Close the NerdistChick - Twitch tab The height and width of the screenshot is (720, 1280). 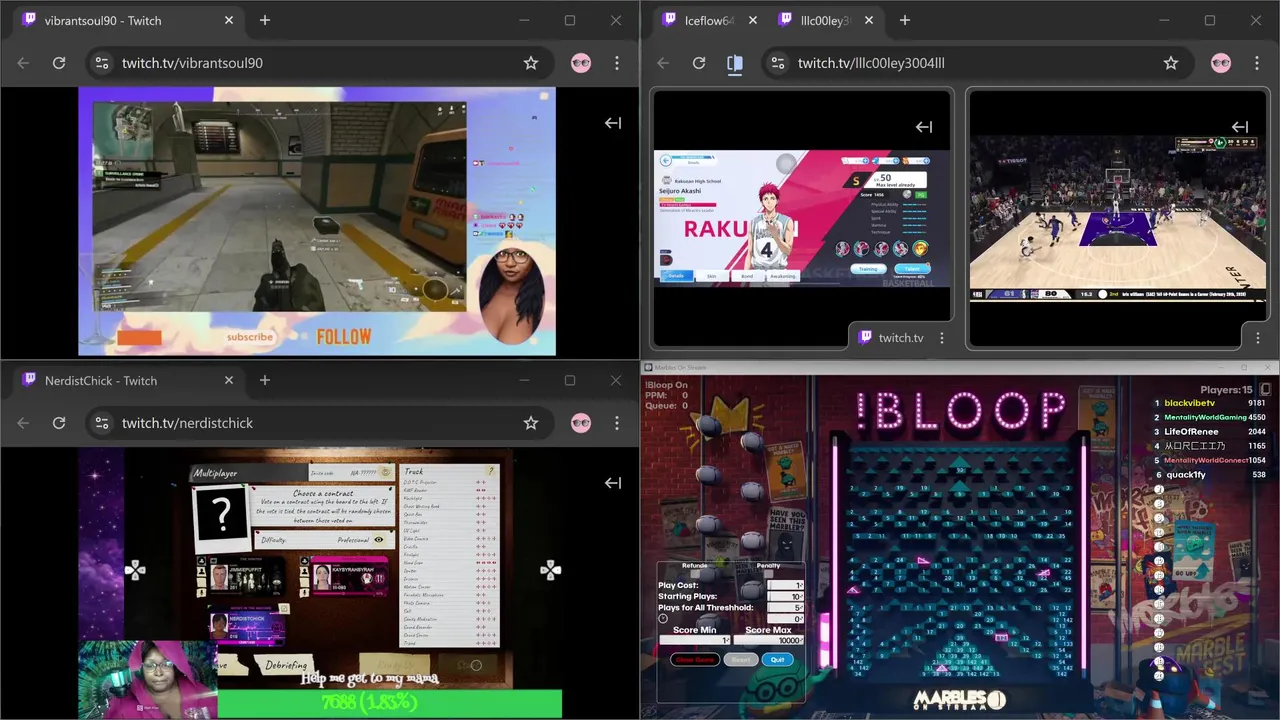(x=229, y=381)
